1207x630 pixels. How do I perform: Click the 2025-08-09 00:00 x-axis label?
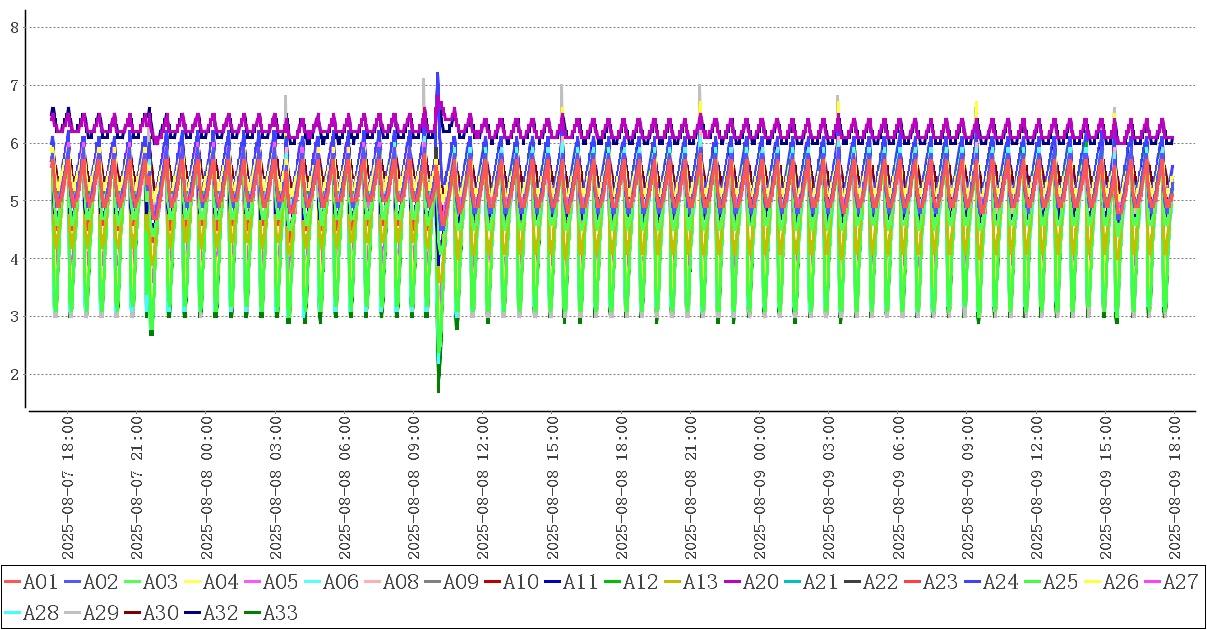[759, 489]
